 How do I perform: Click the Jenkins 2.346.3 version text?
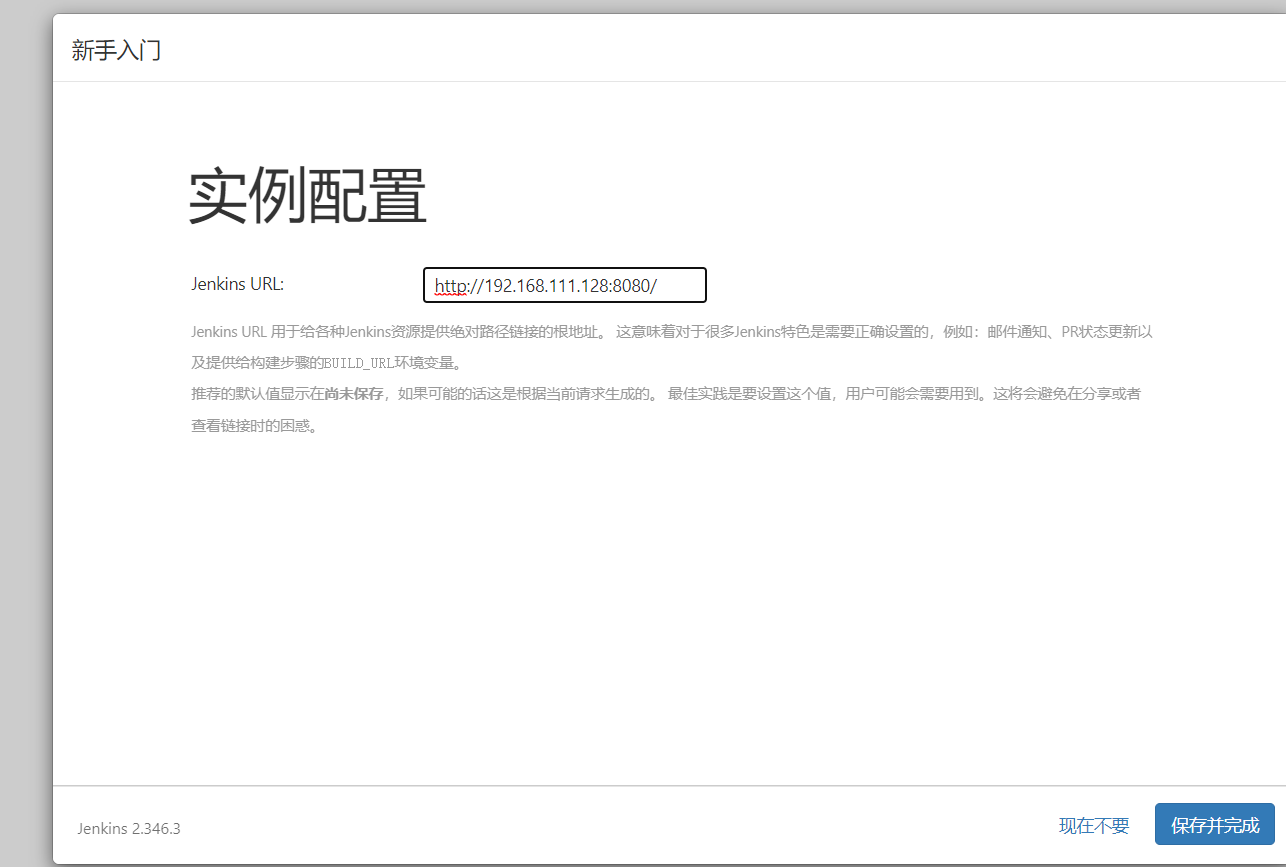(x=129, y=828)
